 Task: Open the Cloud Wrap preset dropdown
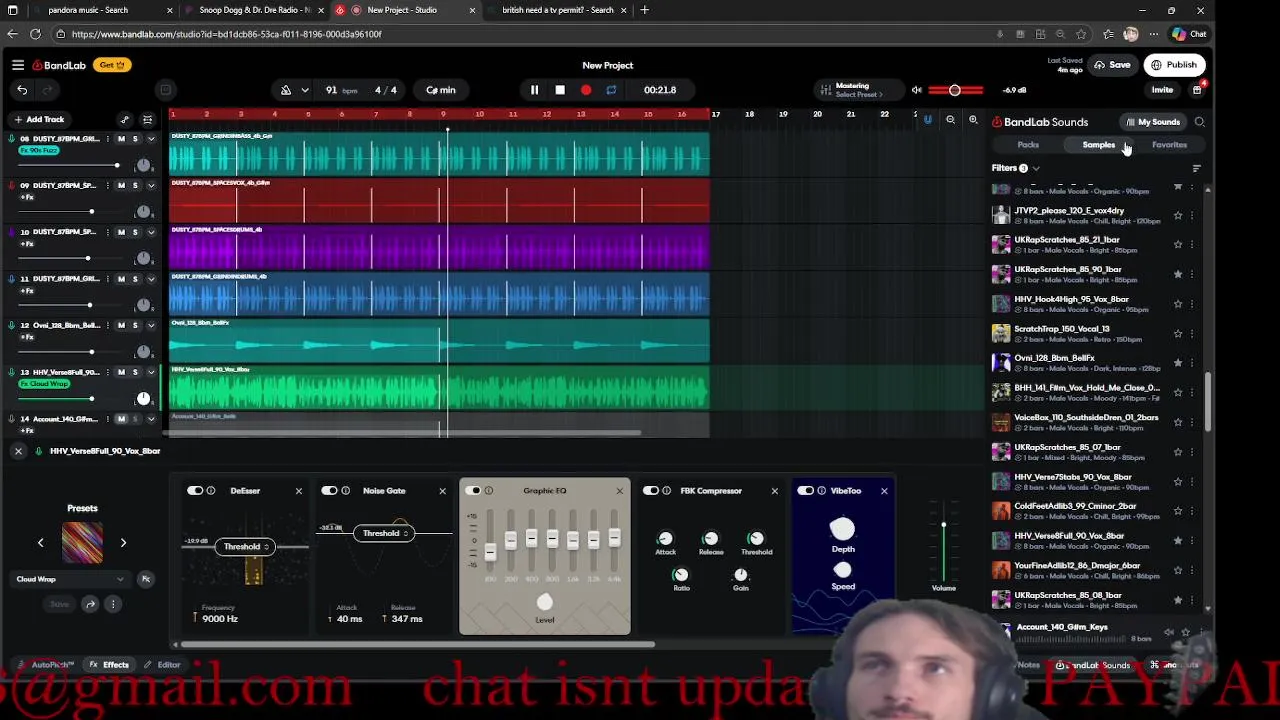[x=70, y=579]
